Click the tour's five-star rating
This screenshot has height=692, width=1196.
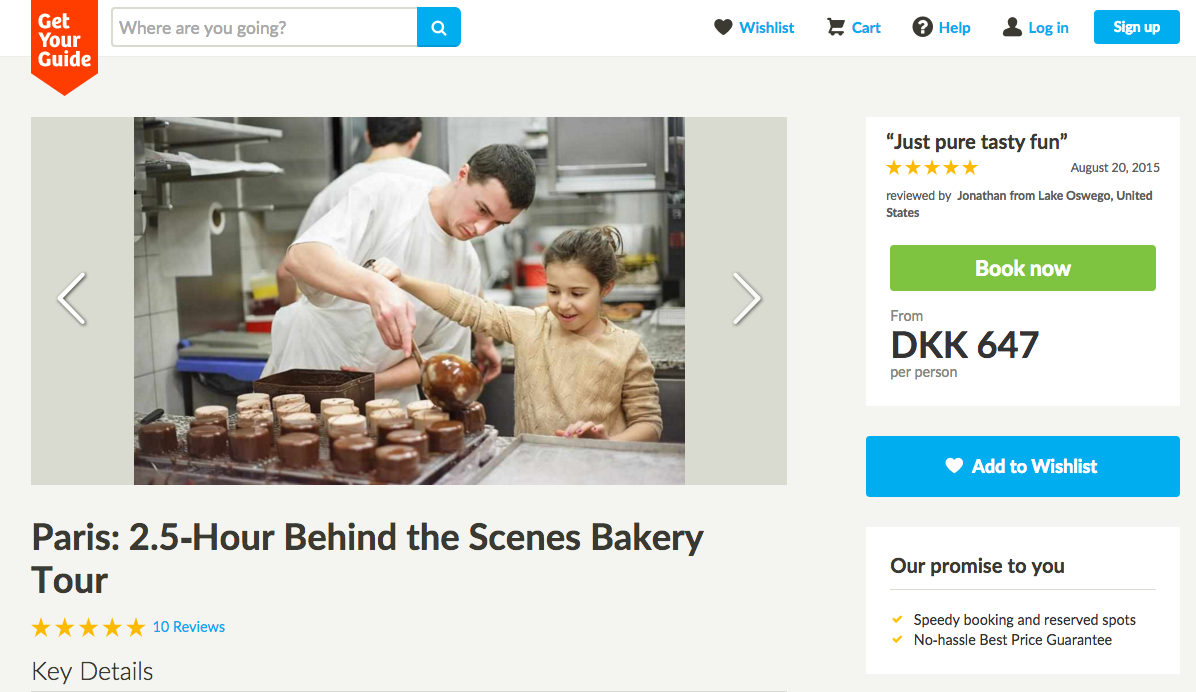click(88, 628)
